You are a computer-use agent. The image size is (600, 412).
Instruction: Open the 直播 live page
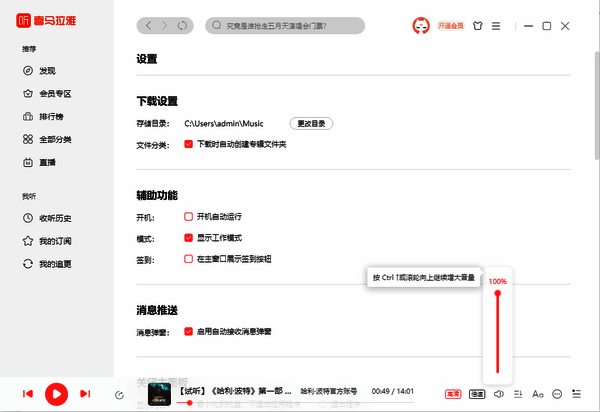pos(39,163)
